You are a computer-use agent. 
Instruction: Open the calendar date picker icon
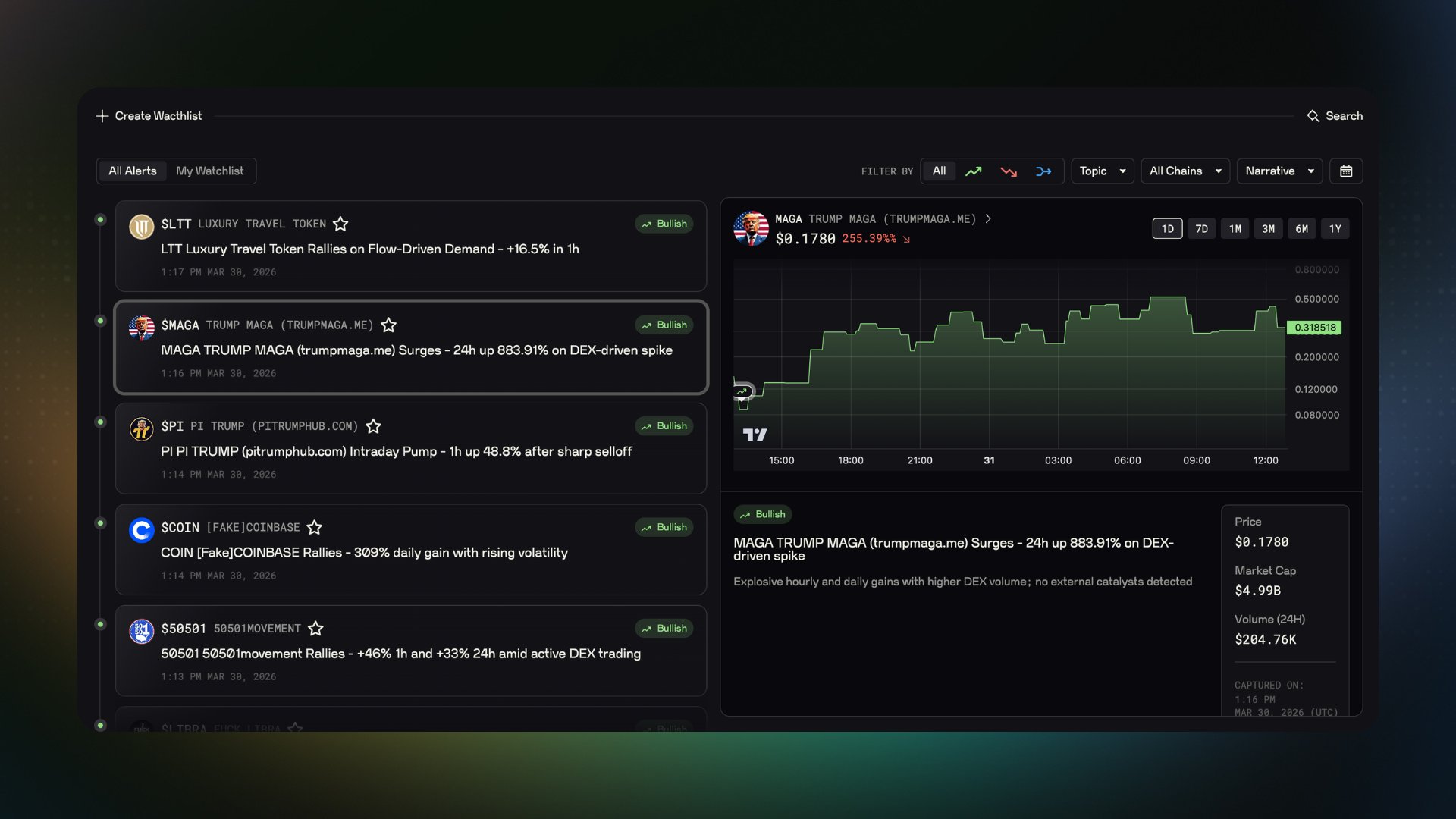pos(1346,171)
